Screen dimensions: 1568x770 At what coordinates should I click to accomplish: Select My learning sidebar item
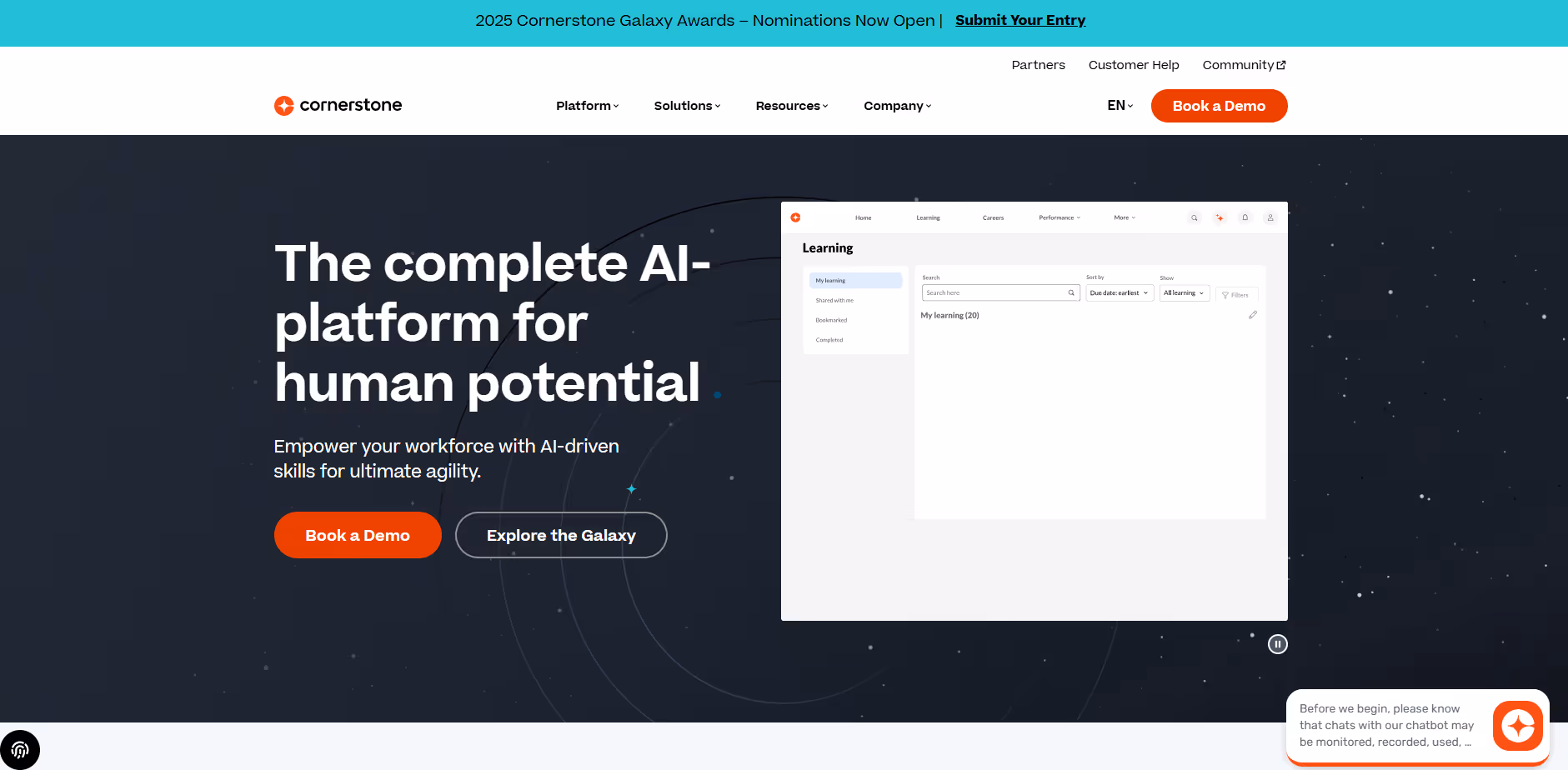point(855,281)
